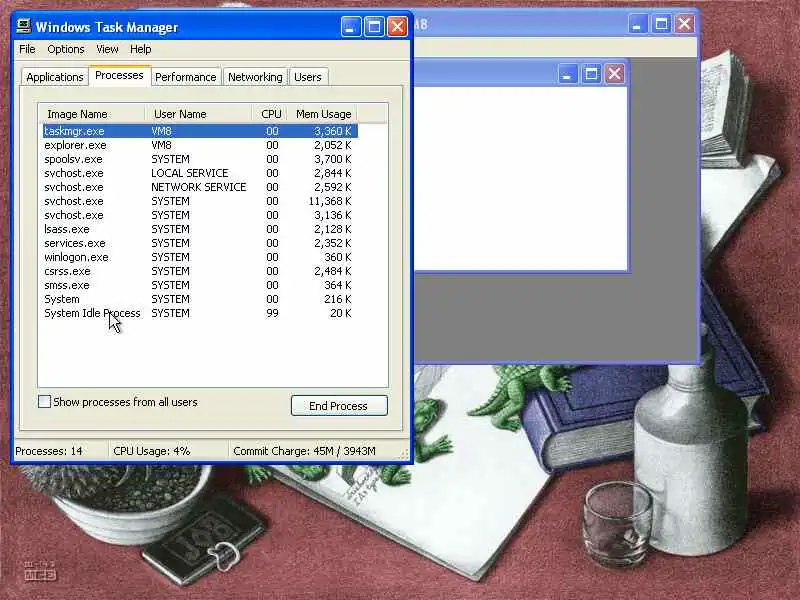Switch to the Performance tab

point(186,77)
